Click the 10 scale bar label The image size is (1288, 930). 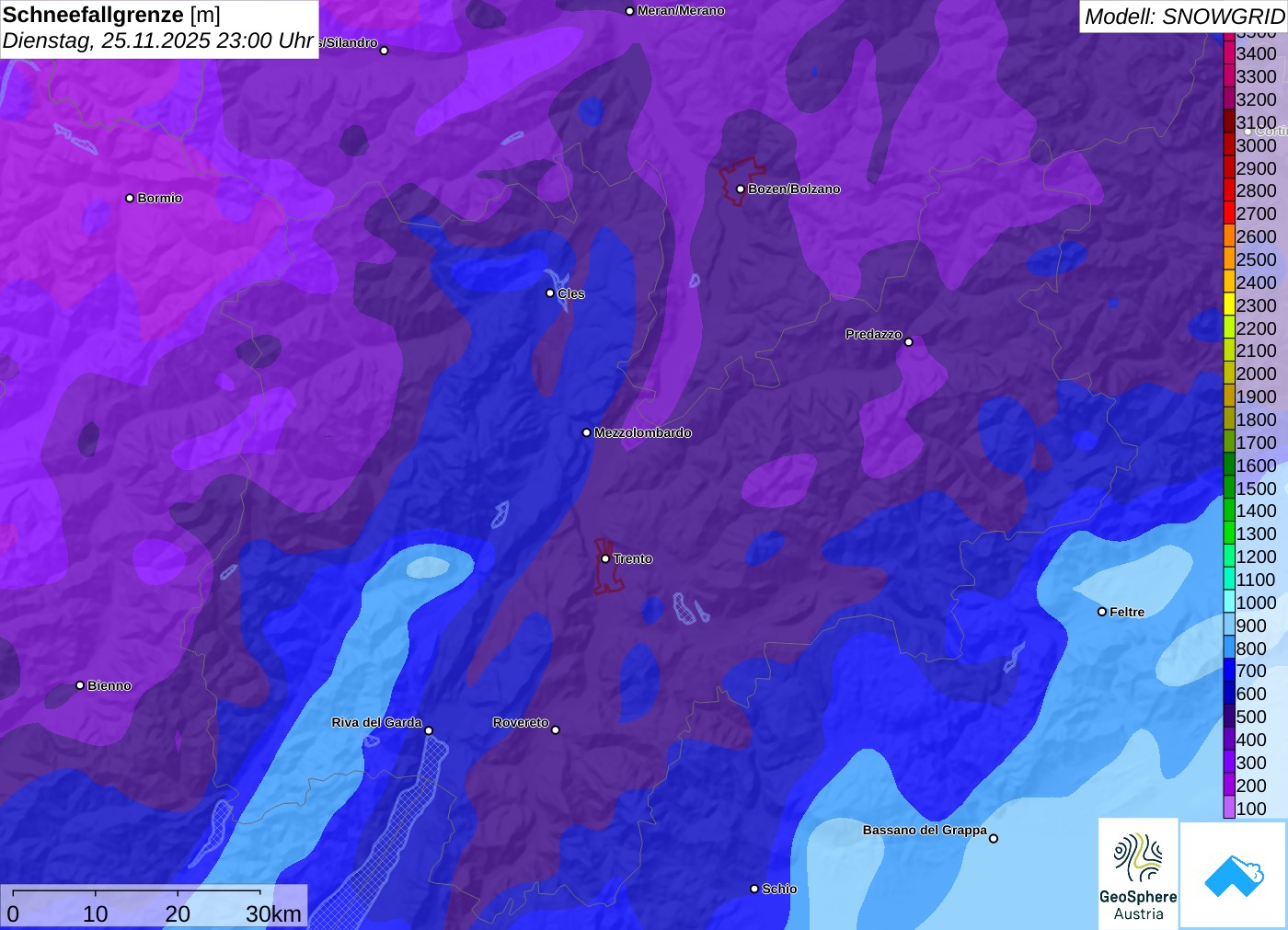(x=96, y=914)
